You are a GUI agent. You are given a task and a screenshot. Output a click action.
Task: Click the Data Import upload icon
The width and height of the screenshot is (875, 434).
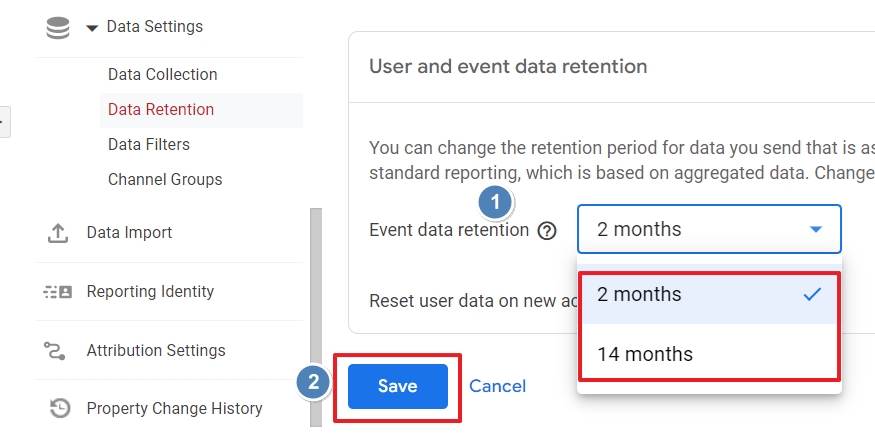58,233
